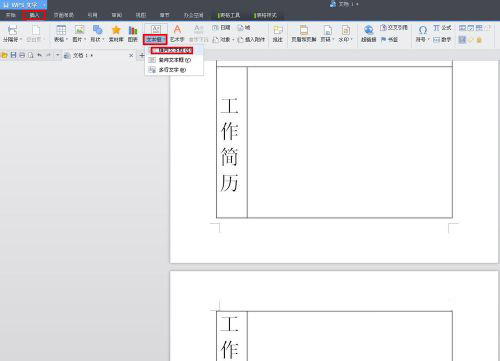This screenshot has width=500, height=361.
Task: Click the save disk quick-access icon
Action: pos(13,55)
